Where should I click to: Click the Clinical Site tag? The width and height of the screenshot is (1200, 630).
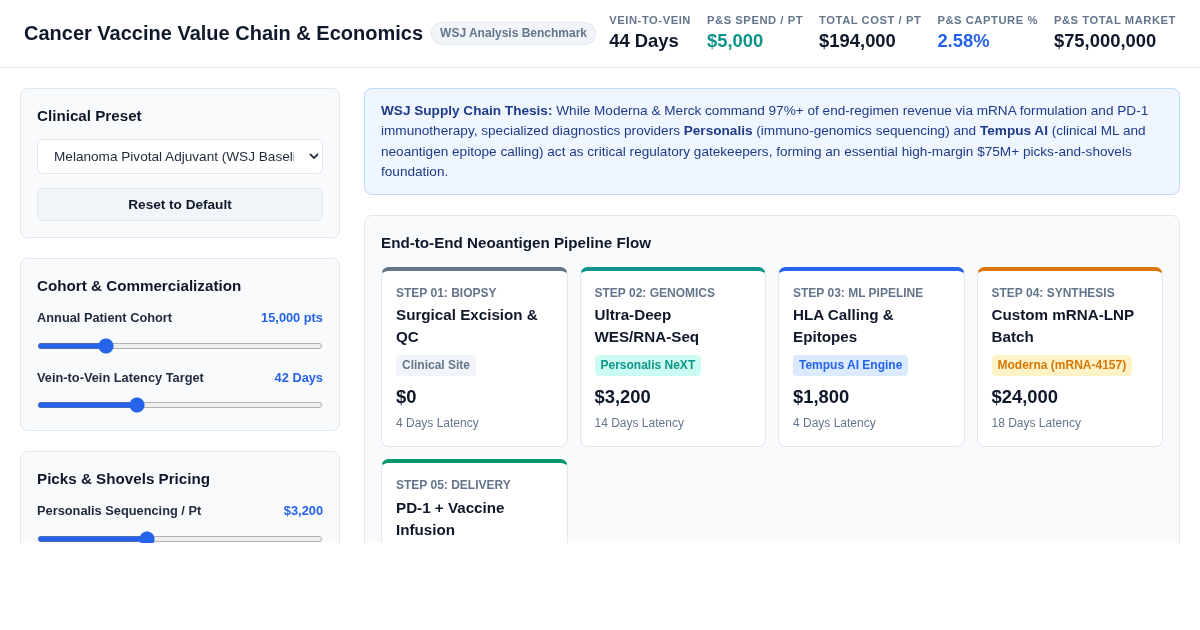coord(436,365)
